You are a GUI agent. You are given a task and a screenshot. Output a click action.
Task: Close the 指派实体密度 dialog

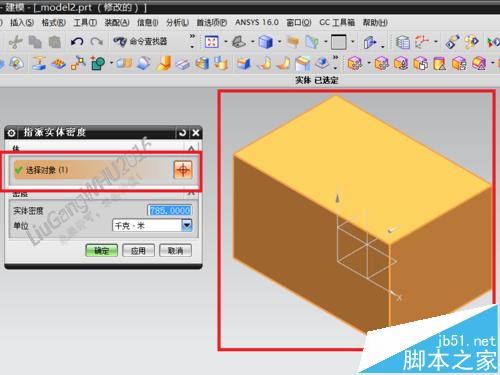(x=196, y=133)
